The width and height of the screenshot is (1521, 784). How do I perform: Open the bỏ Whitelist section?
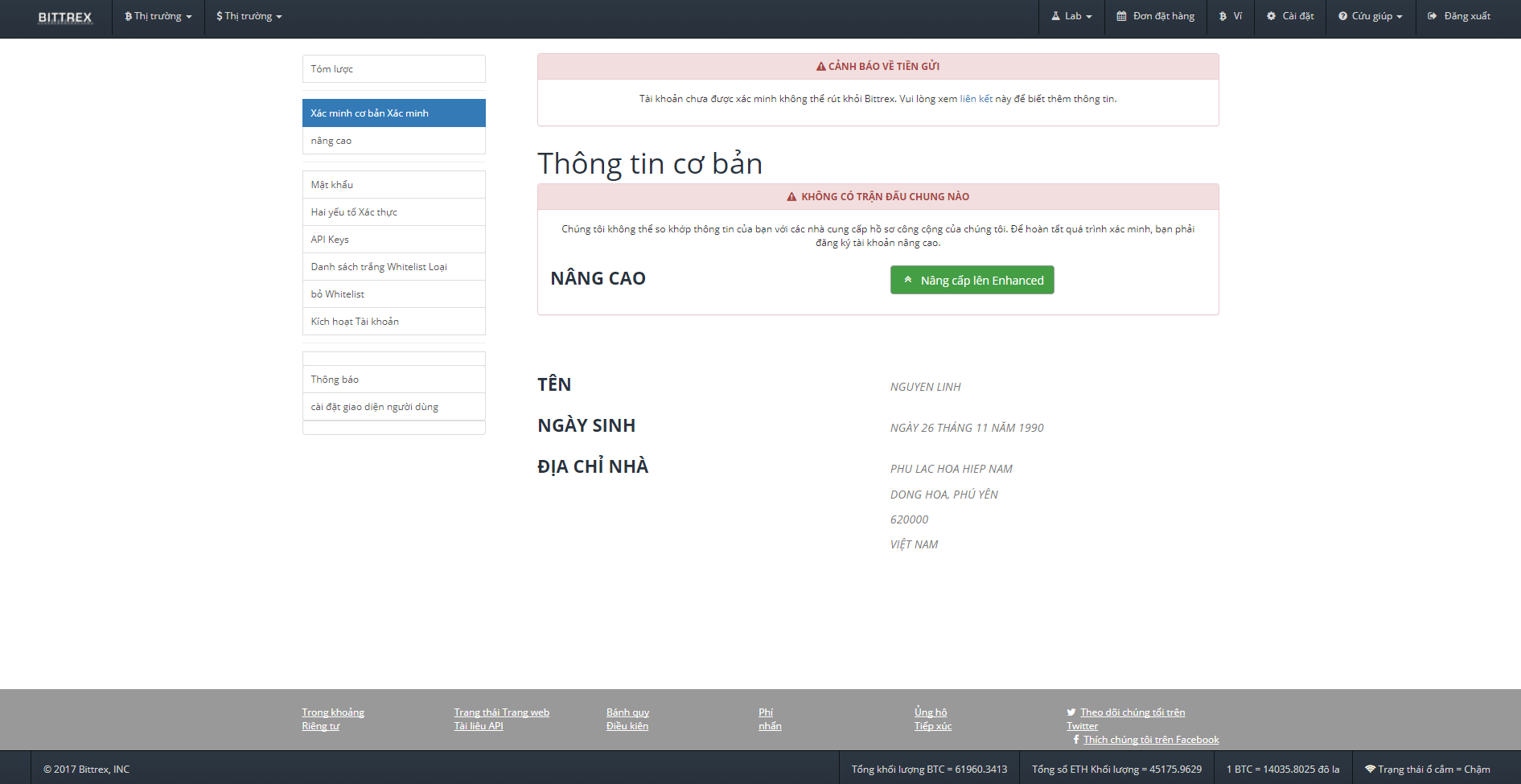tap(394, 294)
